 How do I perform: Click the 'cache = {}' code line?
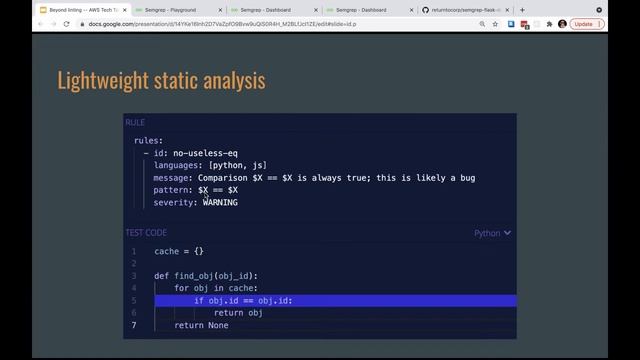[179, 251]
